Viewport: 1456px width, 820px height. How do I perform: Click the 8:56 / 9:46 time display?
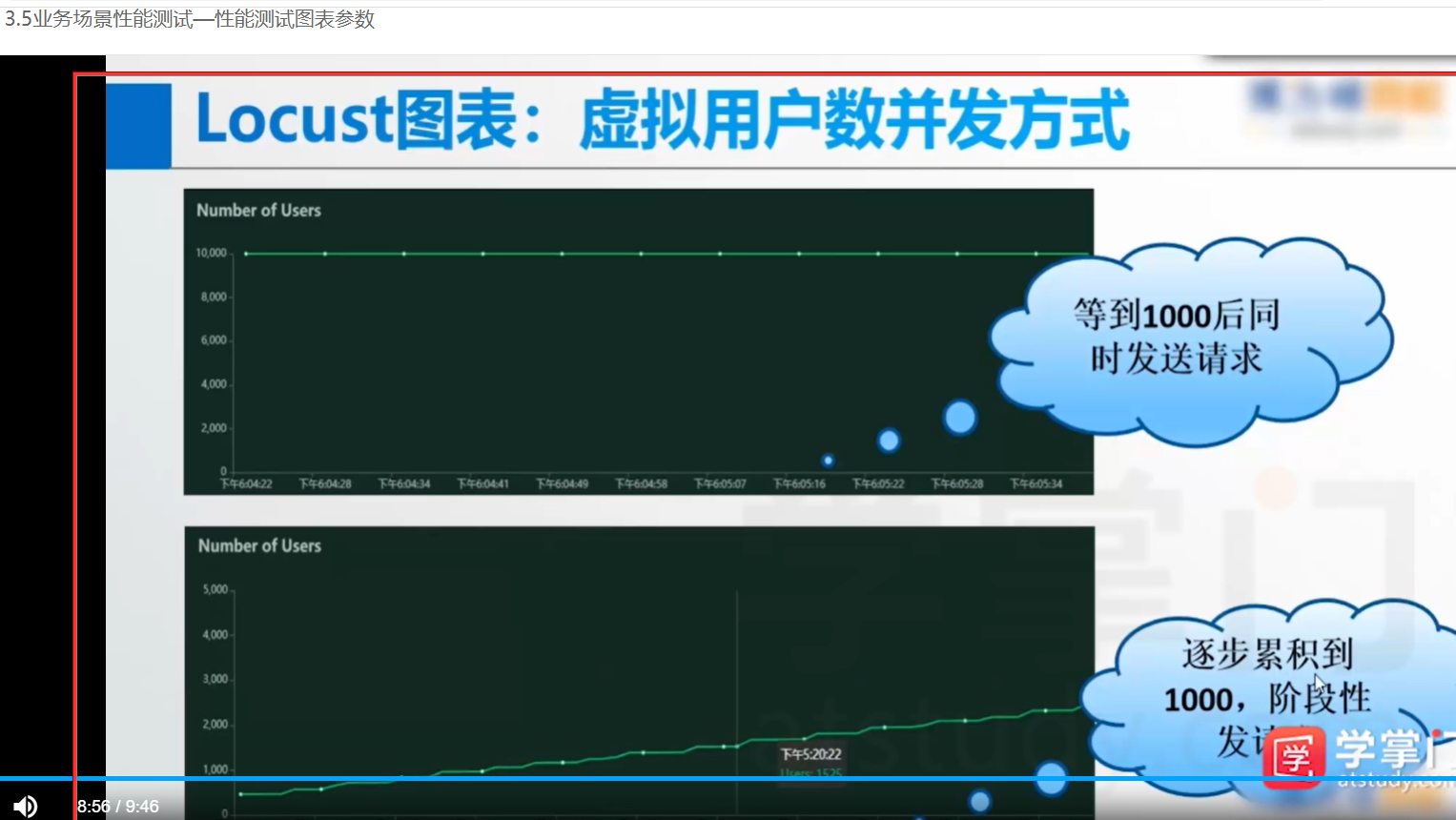point(118,807)
